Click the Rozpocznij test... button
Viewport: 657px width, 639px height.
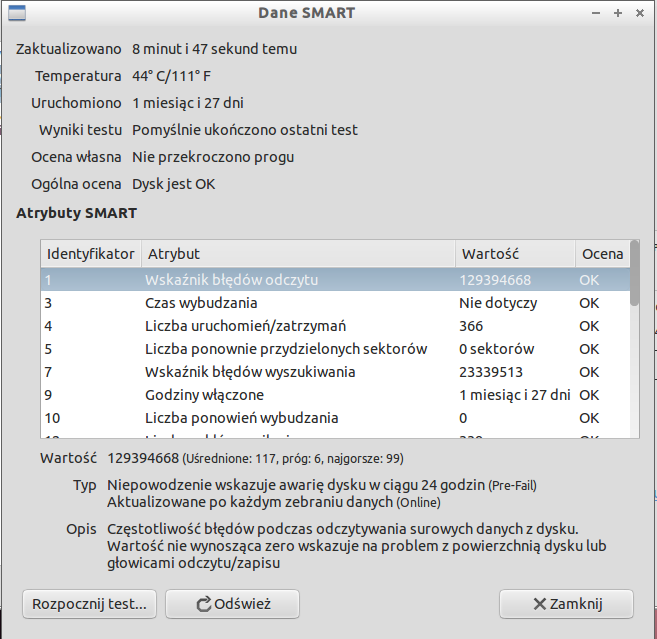pyautogui.click(x=89, y=604)
